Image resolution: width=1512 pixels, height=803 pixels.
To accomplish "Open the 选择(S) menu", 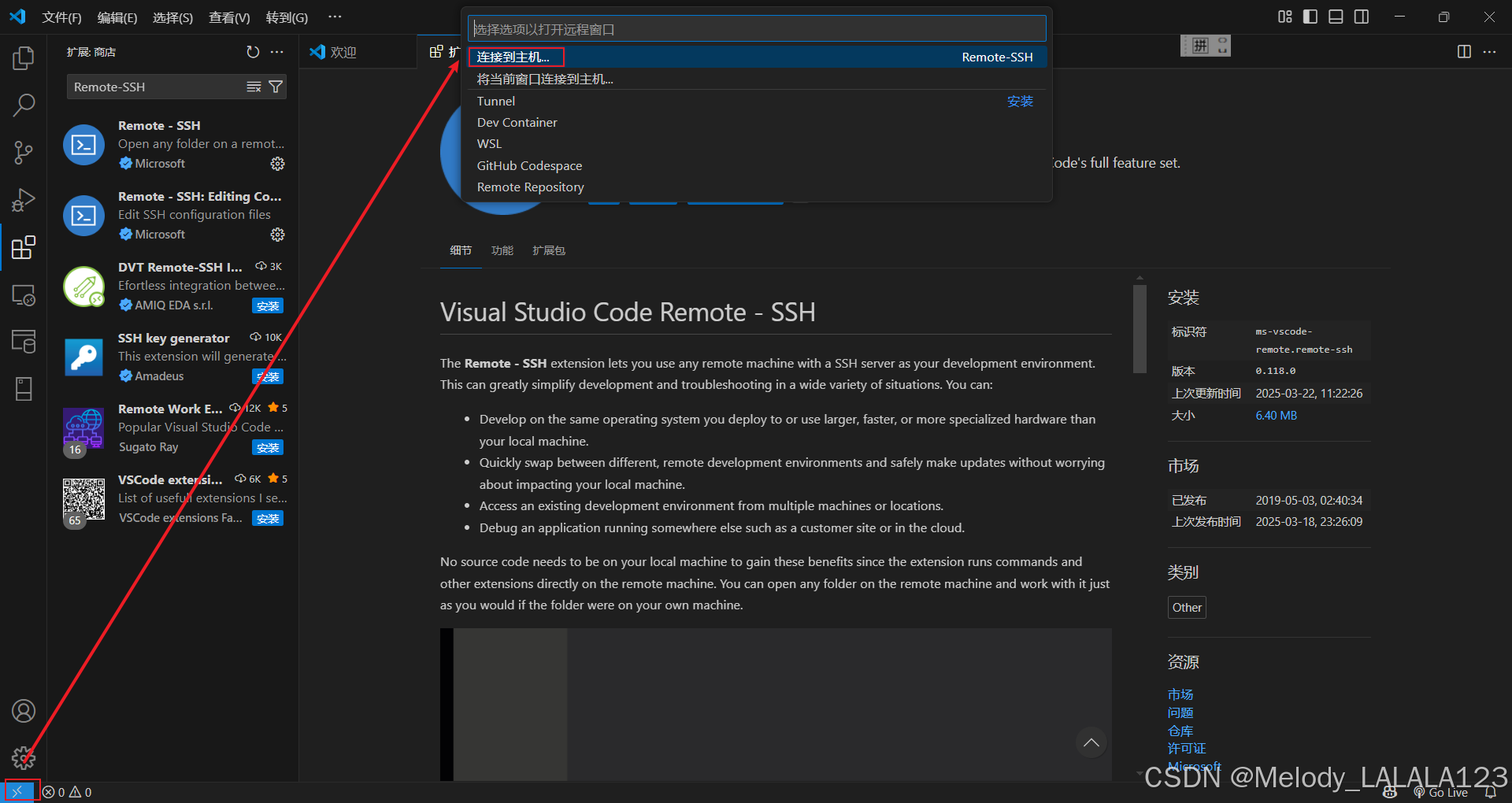I will [x=173, y=17].
